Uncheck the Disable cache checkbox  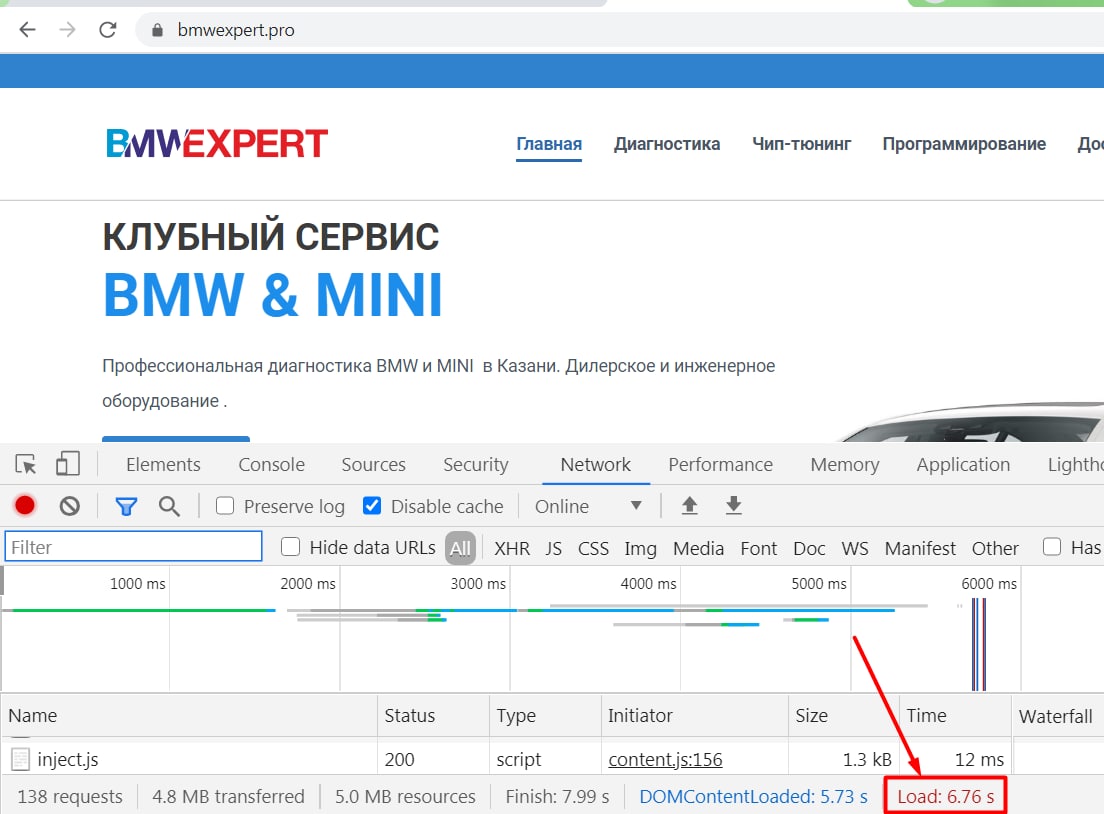point(372,506)
